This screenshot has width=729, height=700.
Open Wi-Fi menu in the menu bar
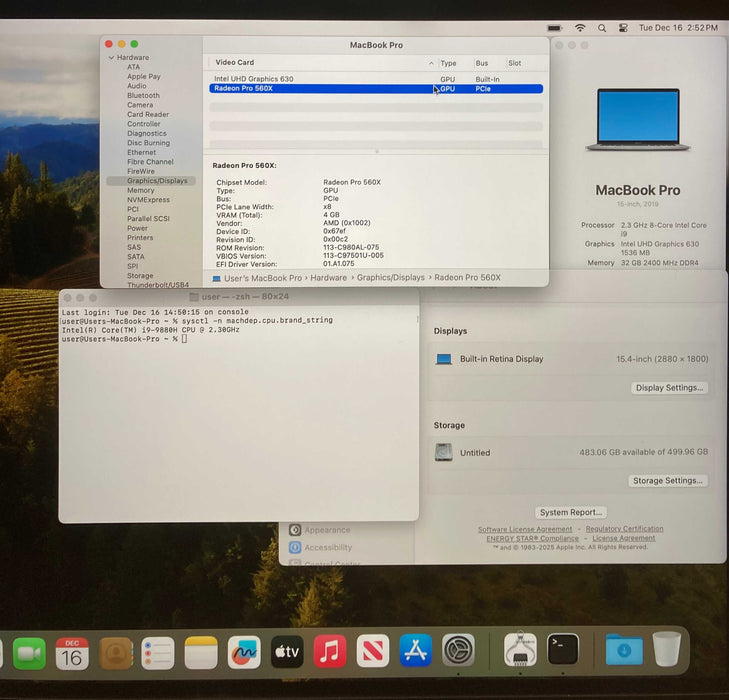point(580,28)
